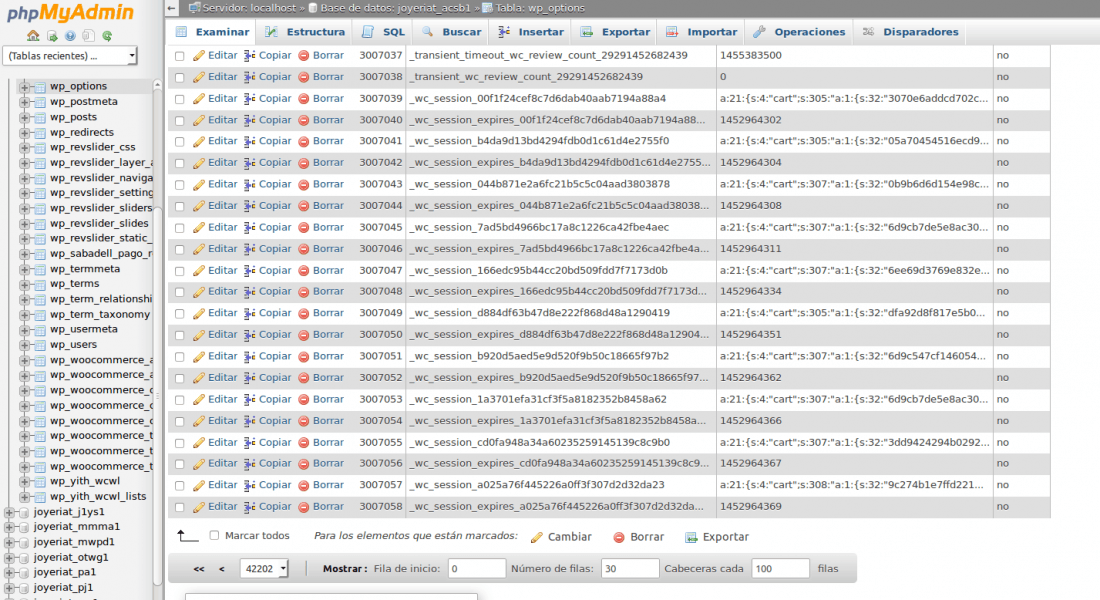Click server icon in breadcrumb

[x=194, y=8]
